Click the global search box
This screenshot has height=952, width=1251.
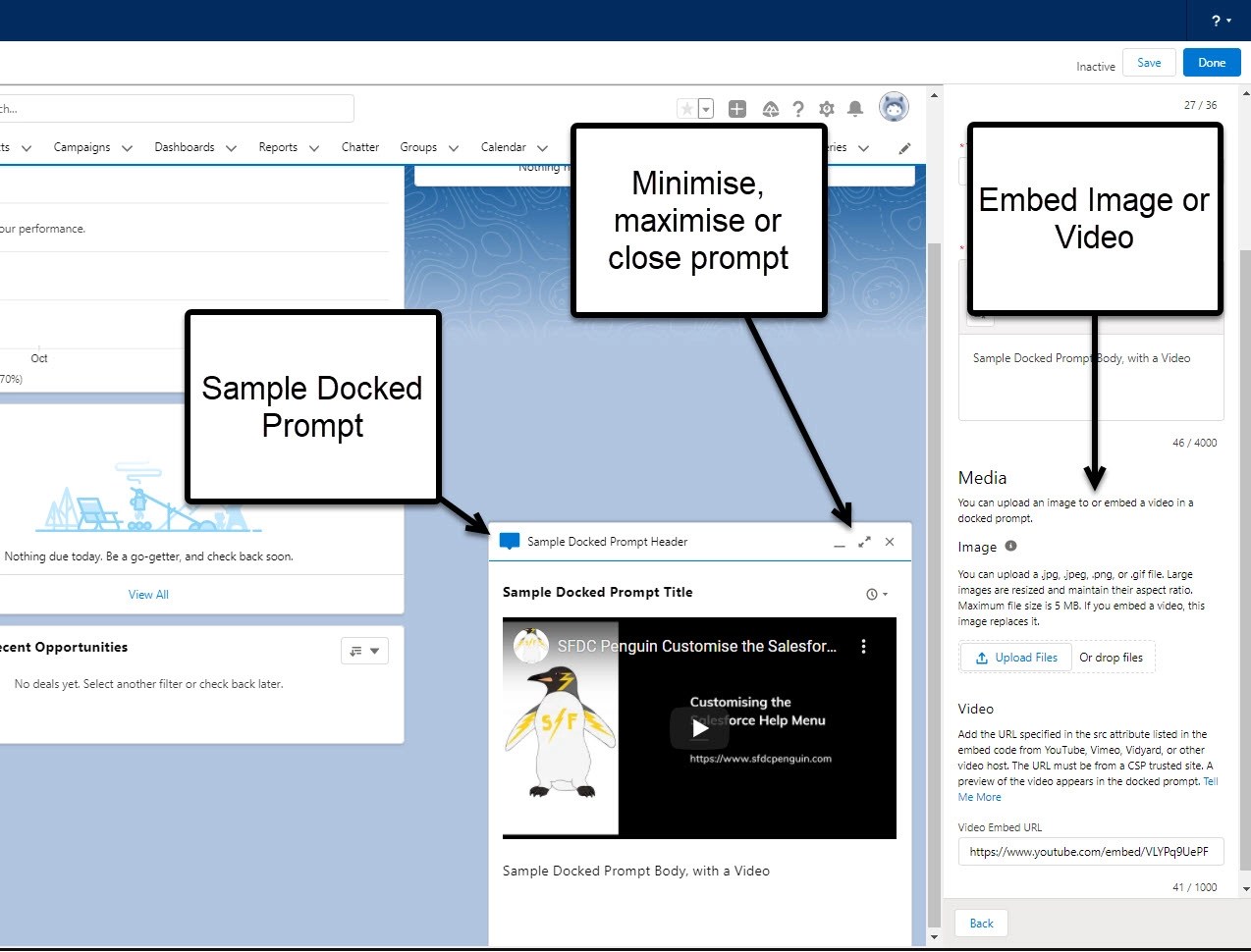(x=177, y=109)
